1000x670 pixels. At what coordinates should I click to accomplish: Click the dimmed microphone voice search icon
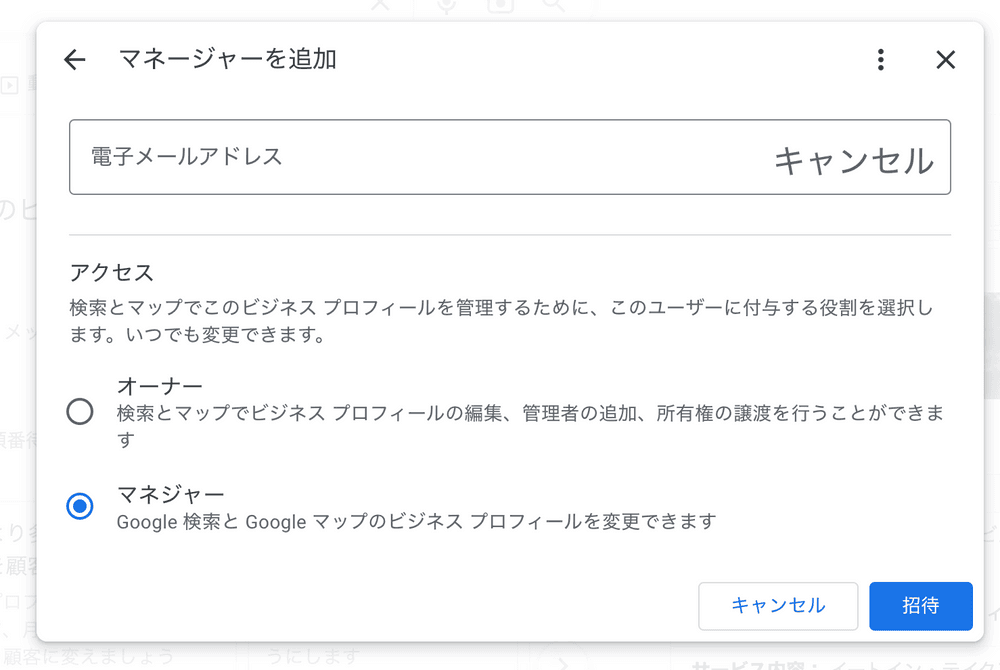click(446, 6)
